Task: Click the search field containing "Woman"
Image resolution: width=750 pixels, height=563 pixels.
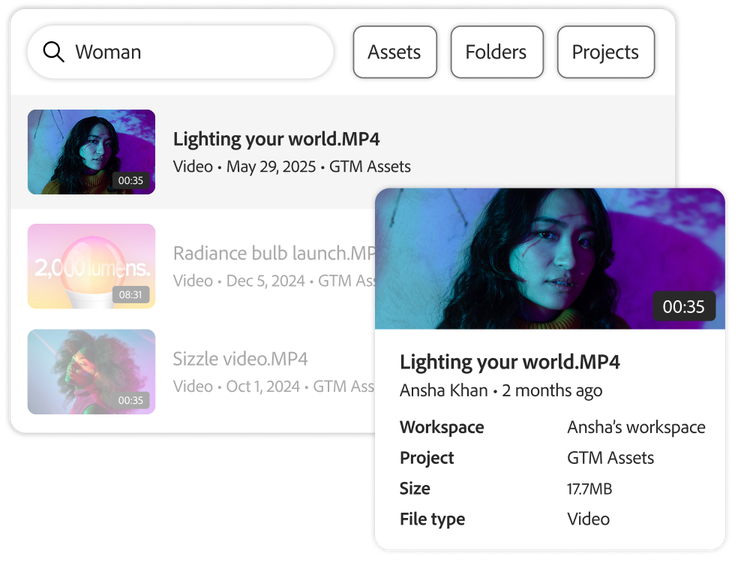Action: [x=190, y=52]
